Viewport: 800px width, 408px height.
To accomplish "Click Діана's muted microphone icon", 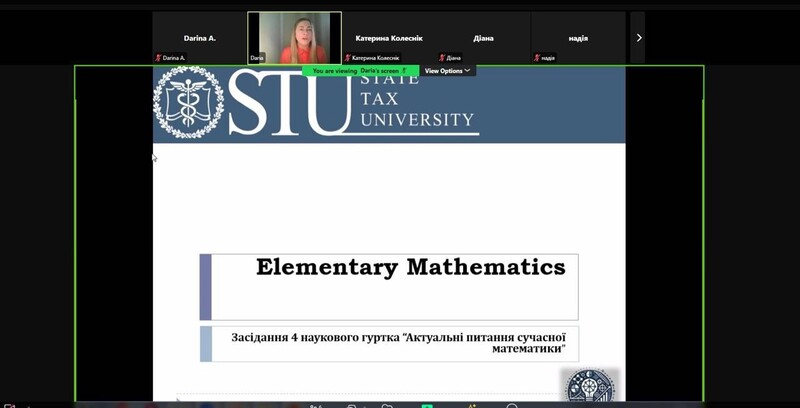I will click(442, 58).
